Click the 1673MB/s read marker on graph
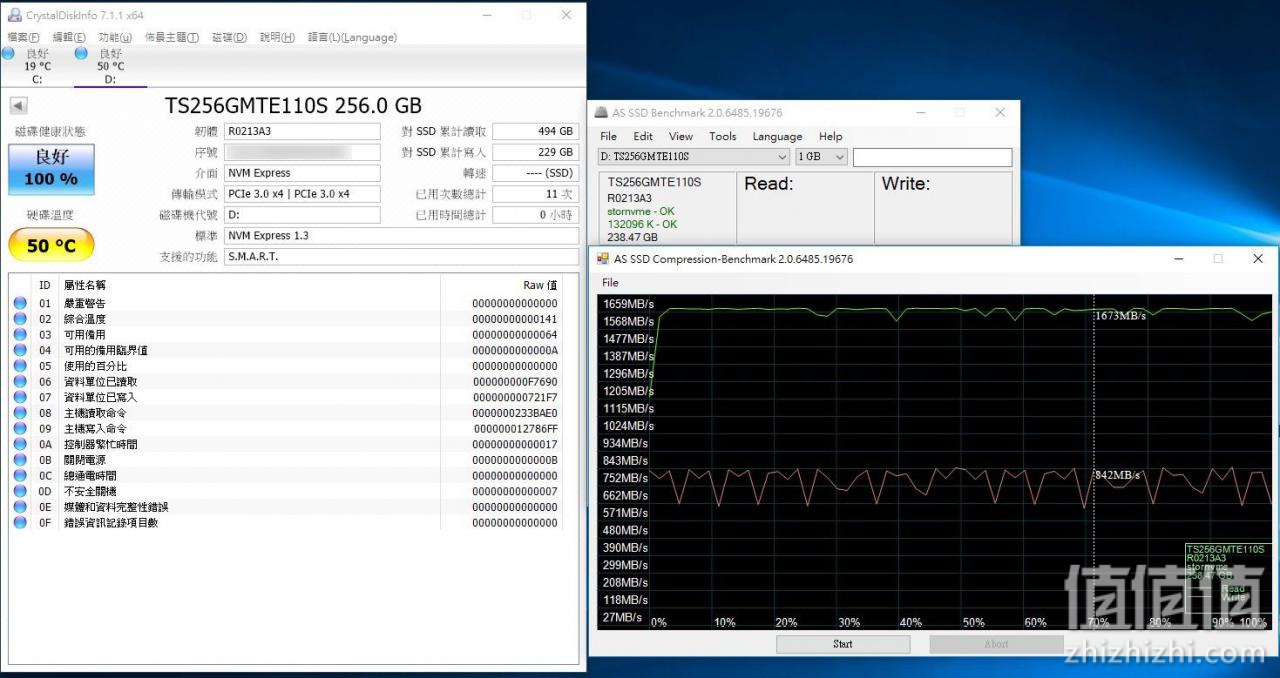The width and height of the screenshot is (1280, 678). tap(1121, 316)
